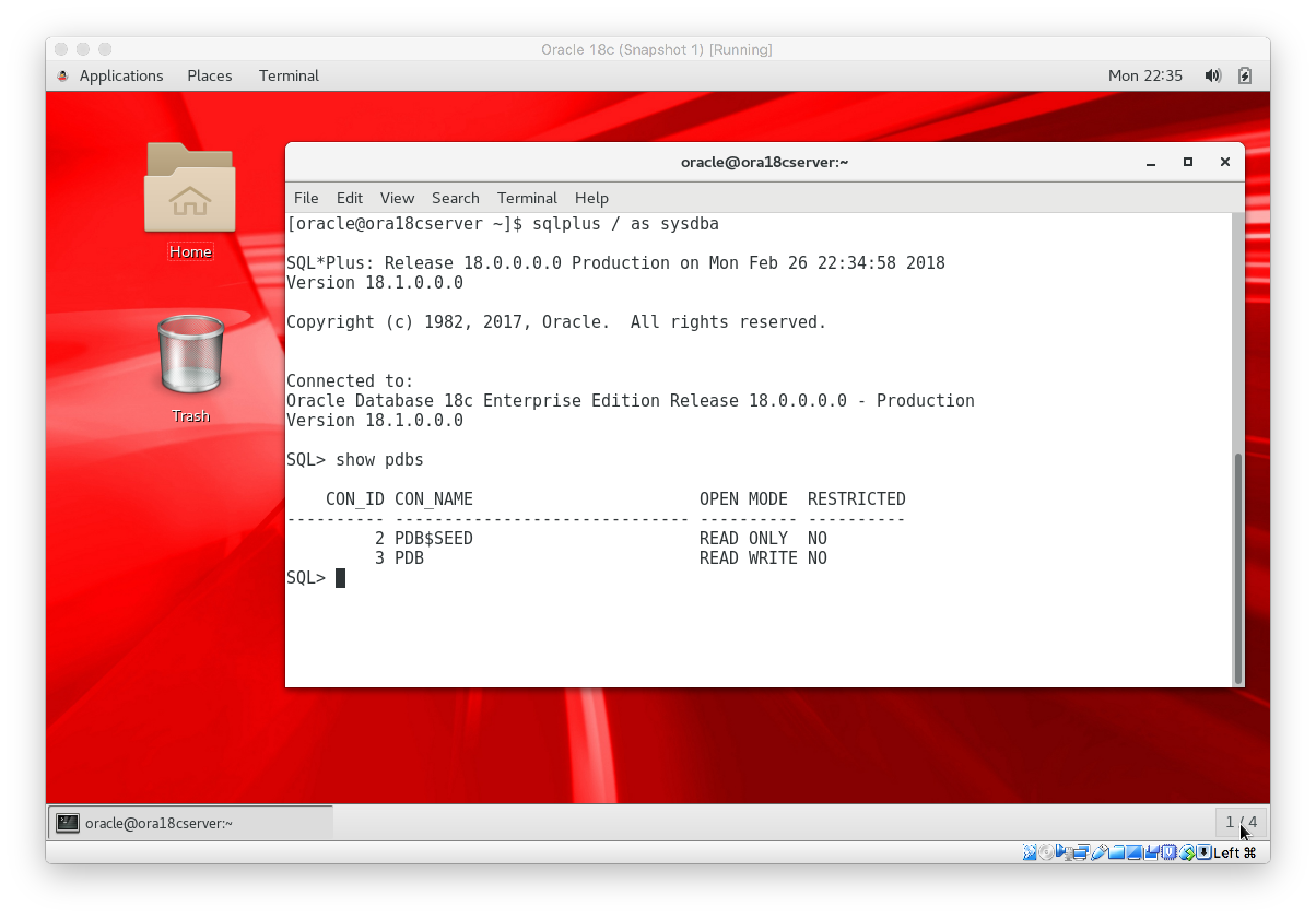
Task: Click the terminal window vertical scrollbar thumb
Action: tap(1238, 568)
